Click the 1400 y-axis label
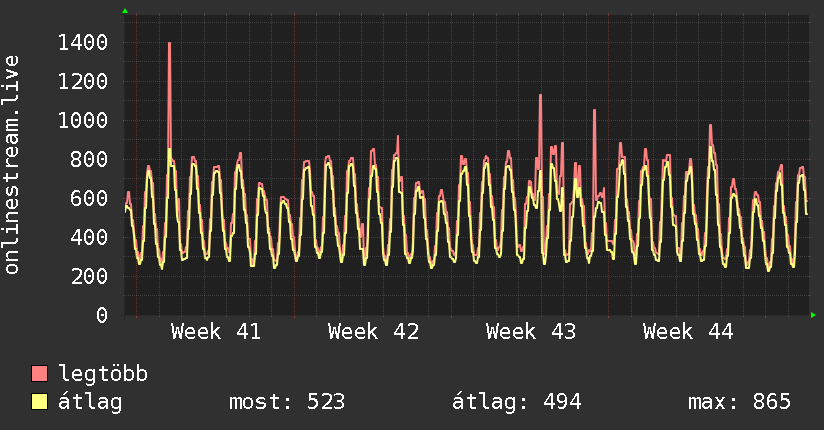 click(x=83, y=43)
